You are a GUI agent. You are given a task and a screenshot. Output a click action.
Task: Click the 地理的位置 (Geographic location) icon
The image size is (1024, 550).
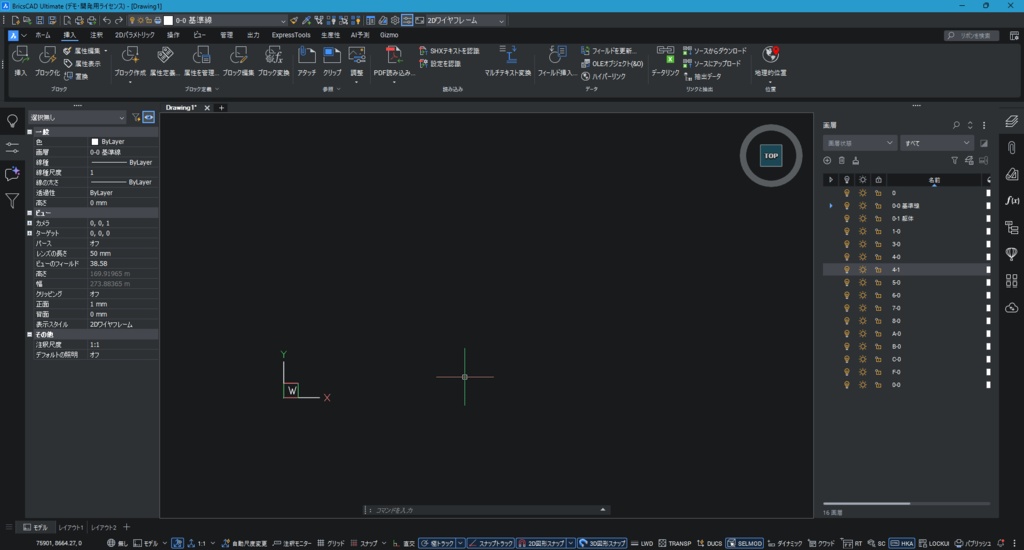(x=771, y=56)
